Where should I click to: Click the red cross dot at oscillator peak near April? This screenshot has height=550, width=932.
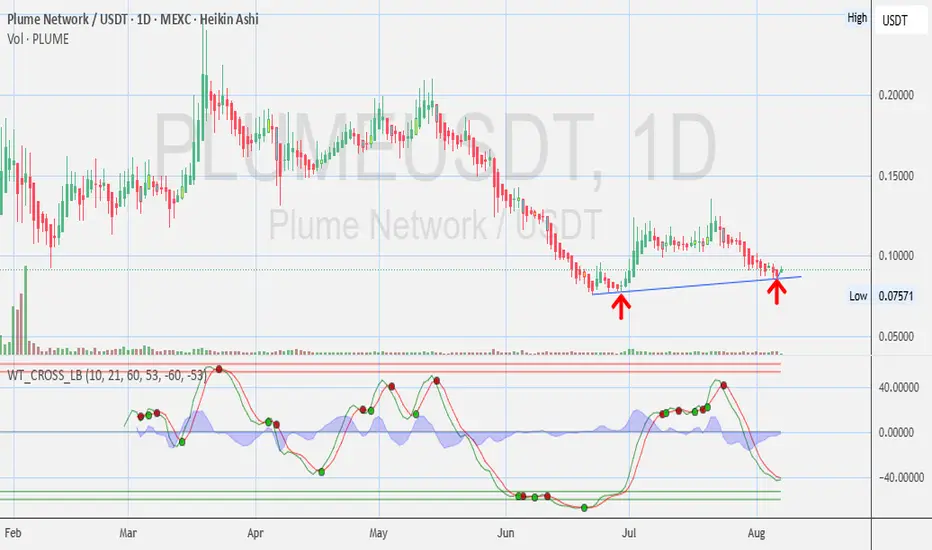pyautogui.click(x=219, y=369)
